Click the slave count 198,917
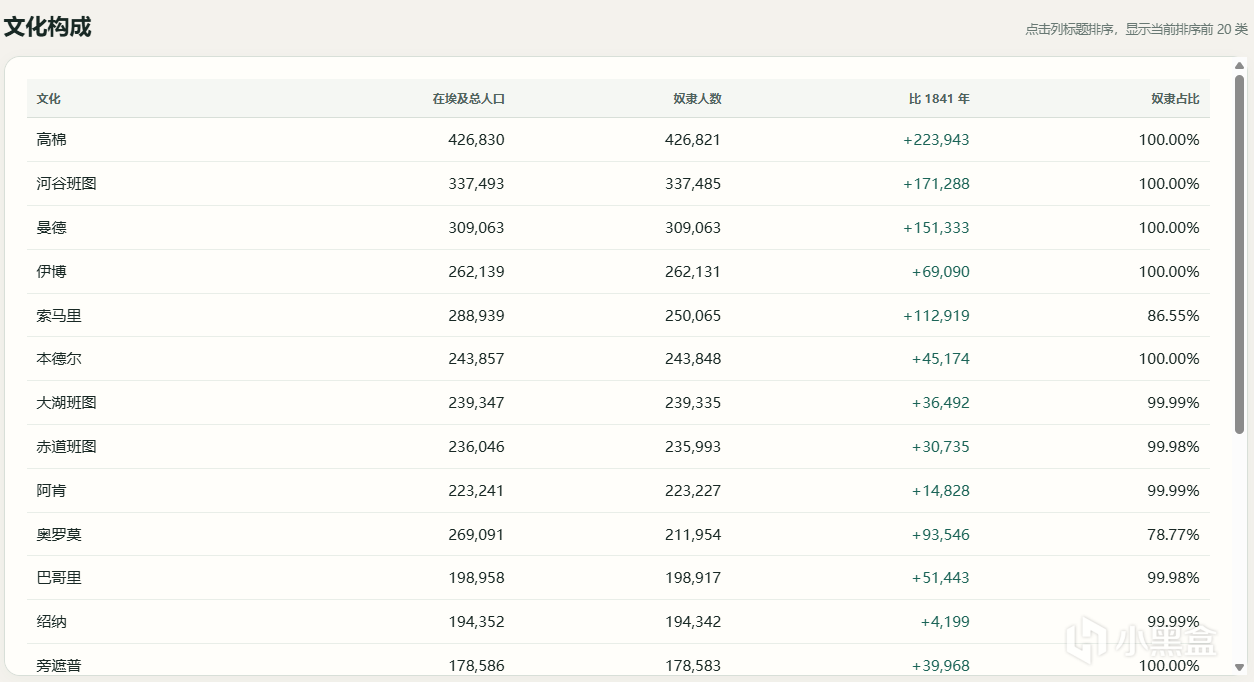The image size is (1254, 682). (x=693, y=578)
